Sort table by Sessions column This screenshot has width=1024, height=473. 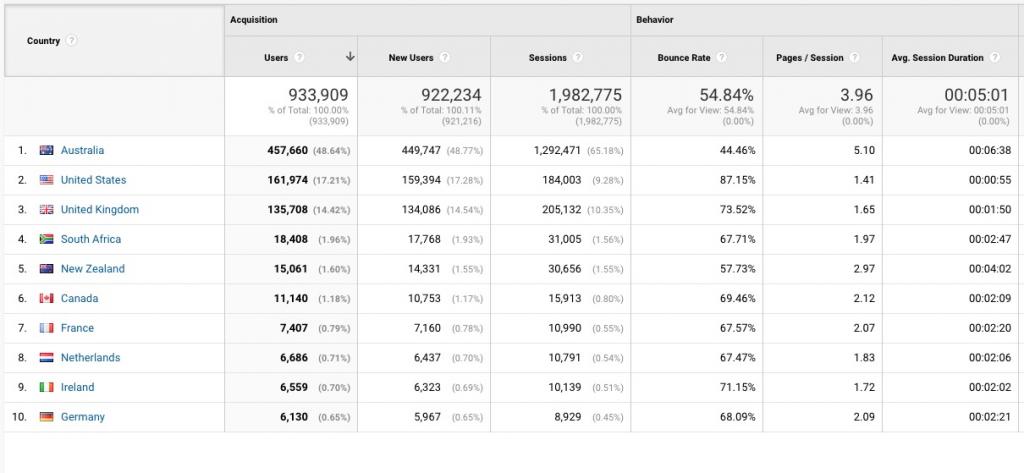547,58
